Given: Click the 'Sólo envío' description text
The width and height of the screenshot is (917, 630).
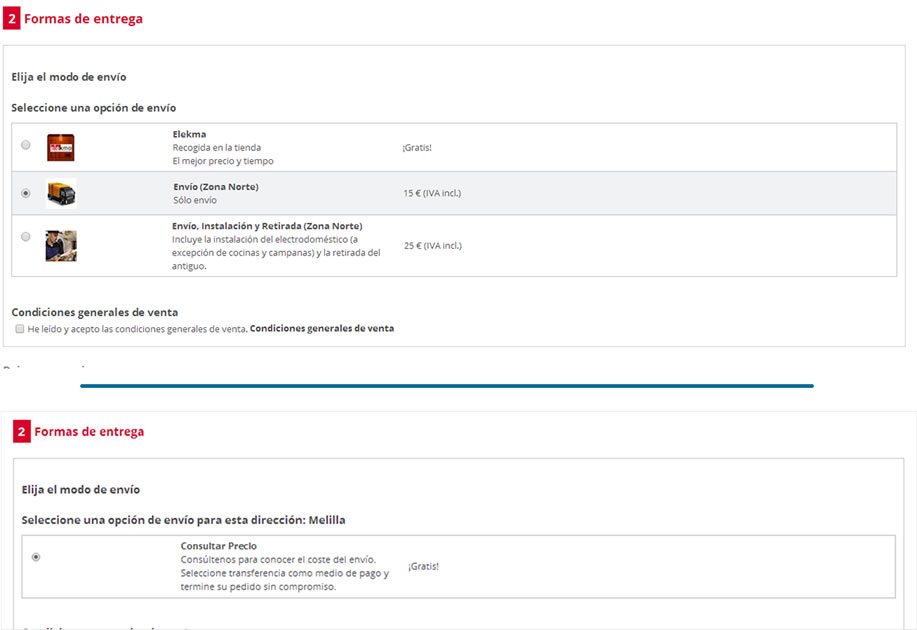Looking at the screenshot, I should (194, 200).
